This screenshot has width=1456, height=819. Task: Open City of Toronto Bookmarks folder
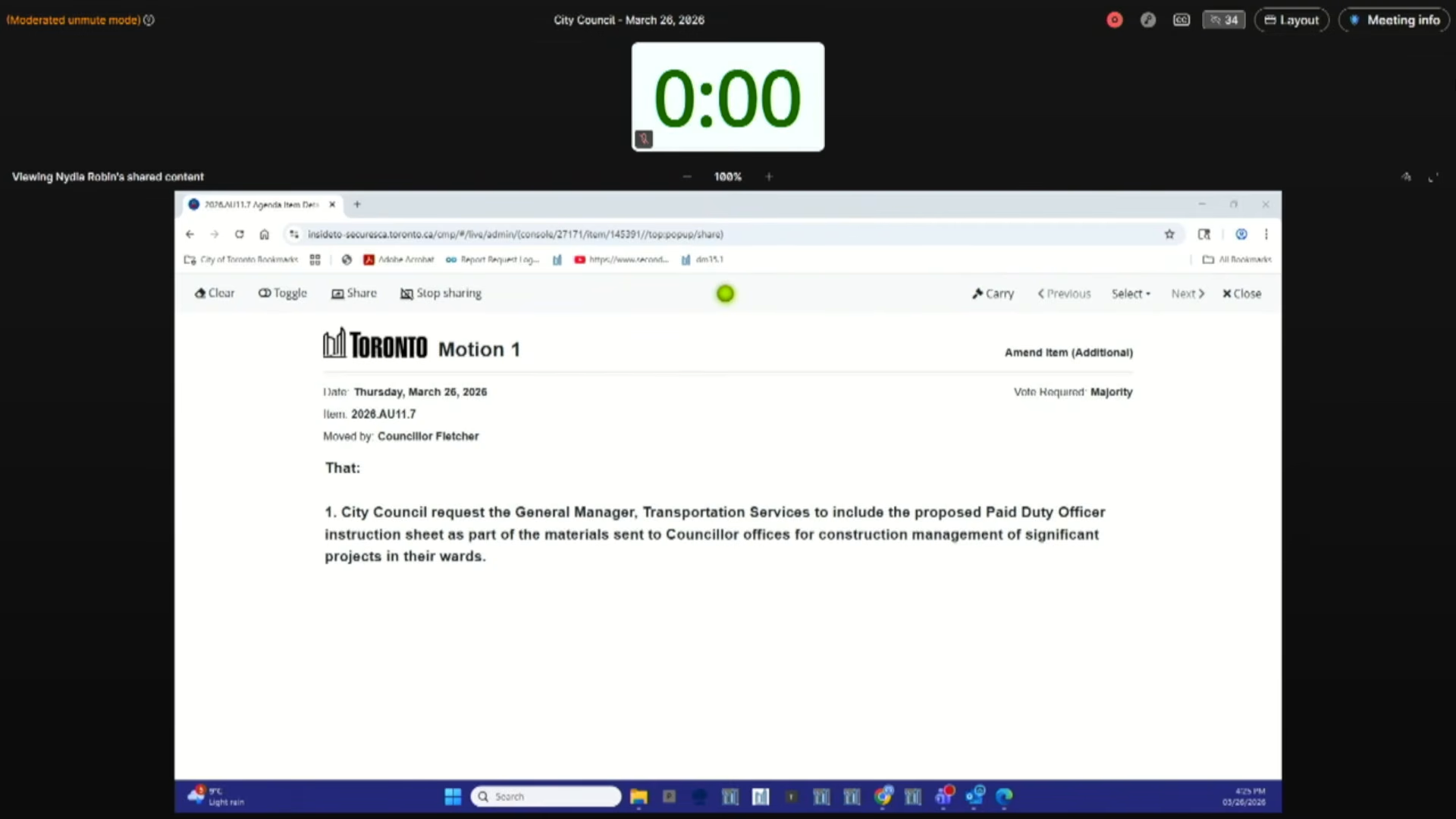pyautogui.click(x=241, y=259)
